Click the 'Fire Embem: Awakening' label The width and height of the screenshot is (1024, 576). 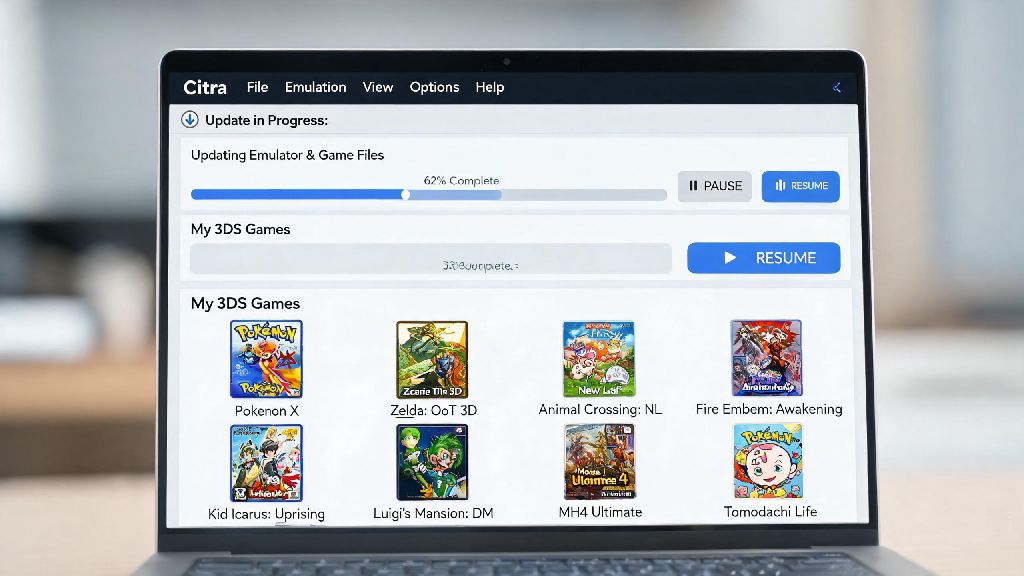[x=769, y=409]
